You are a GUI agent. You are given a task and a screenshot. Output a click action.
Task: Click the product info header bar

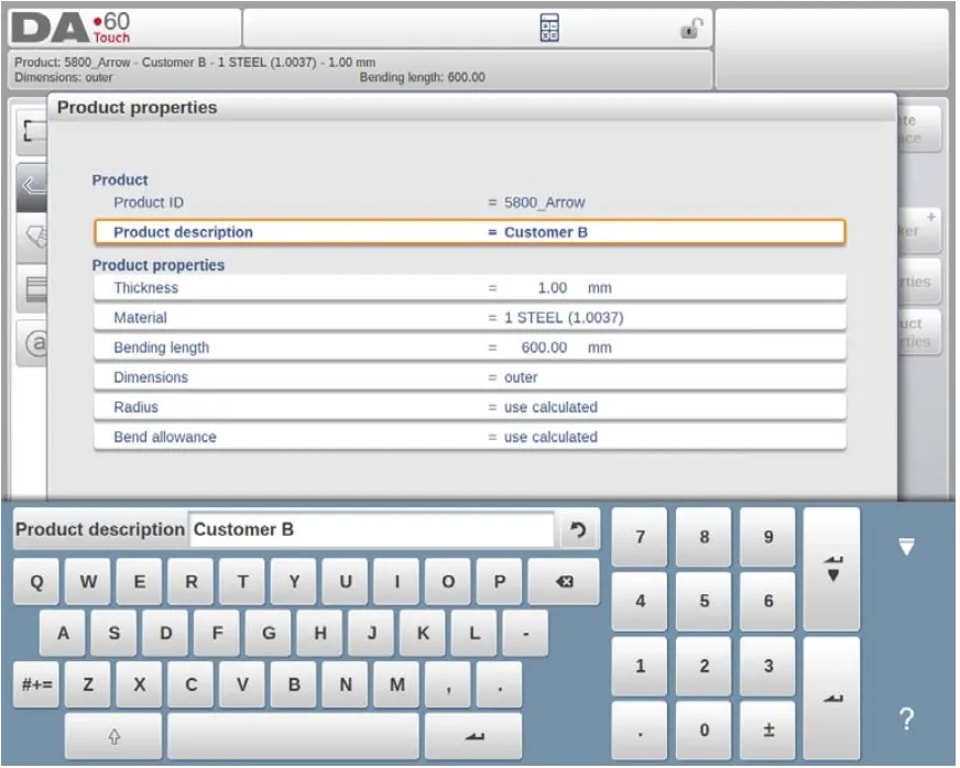coord(361,70)
